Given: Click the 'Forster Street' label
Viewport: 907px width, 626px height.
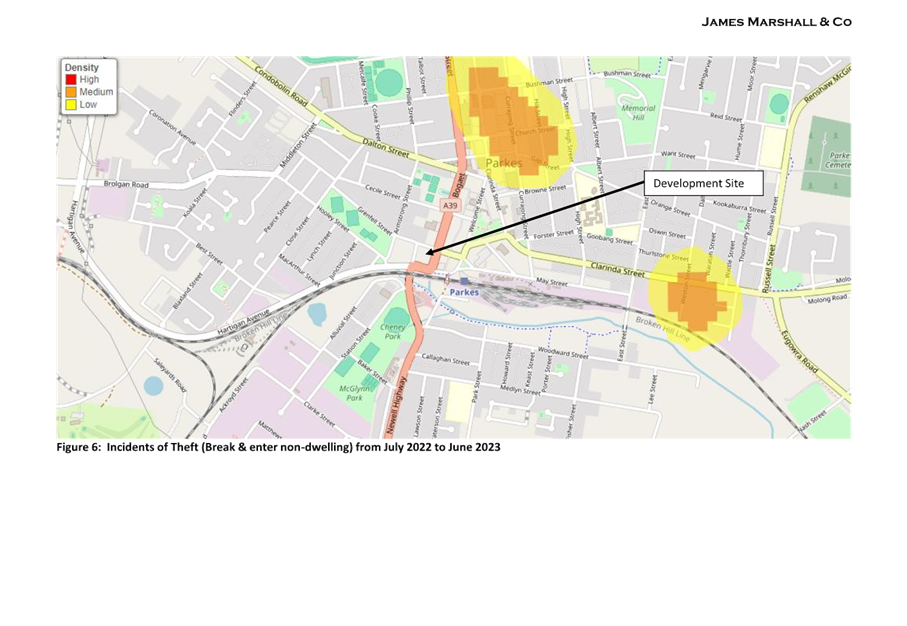Looking at the screenshot, I should (x=554, y=234).
